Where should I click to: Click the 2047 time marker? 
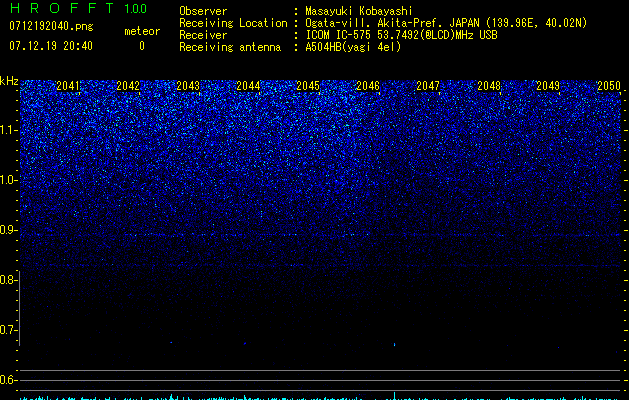click(x=428, y=86)
